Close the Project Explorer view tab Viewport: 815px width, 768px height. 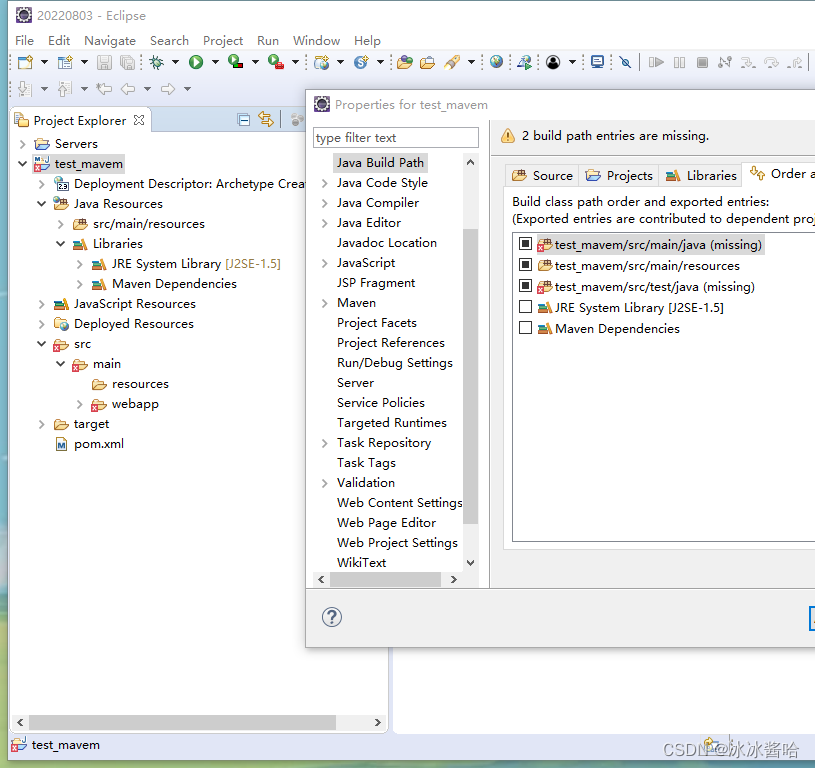click(x=139, y=120)
